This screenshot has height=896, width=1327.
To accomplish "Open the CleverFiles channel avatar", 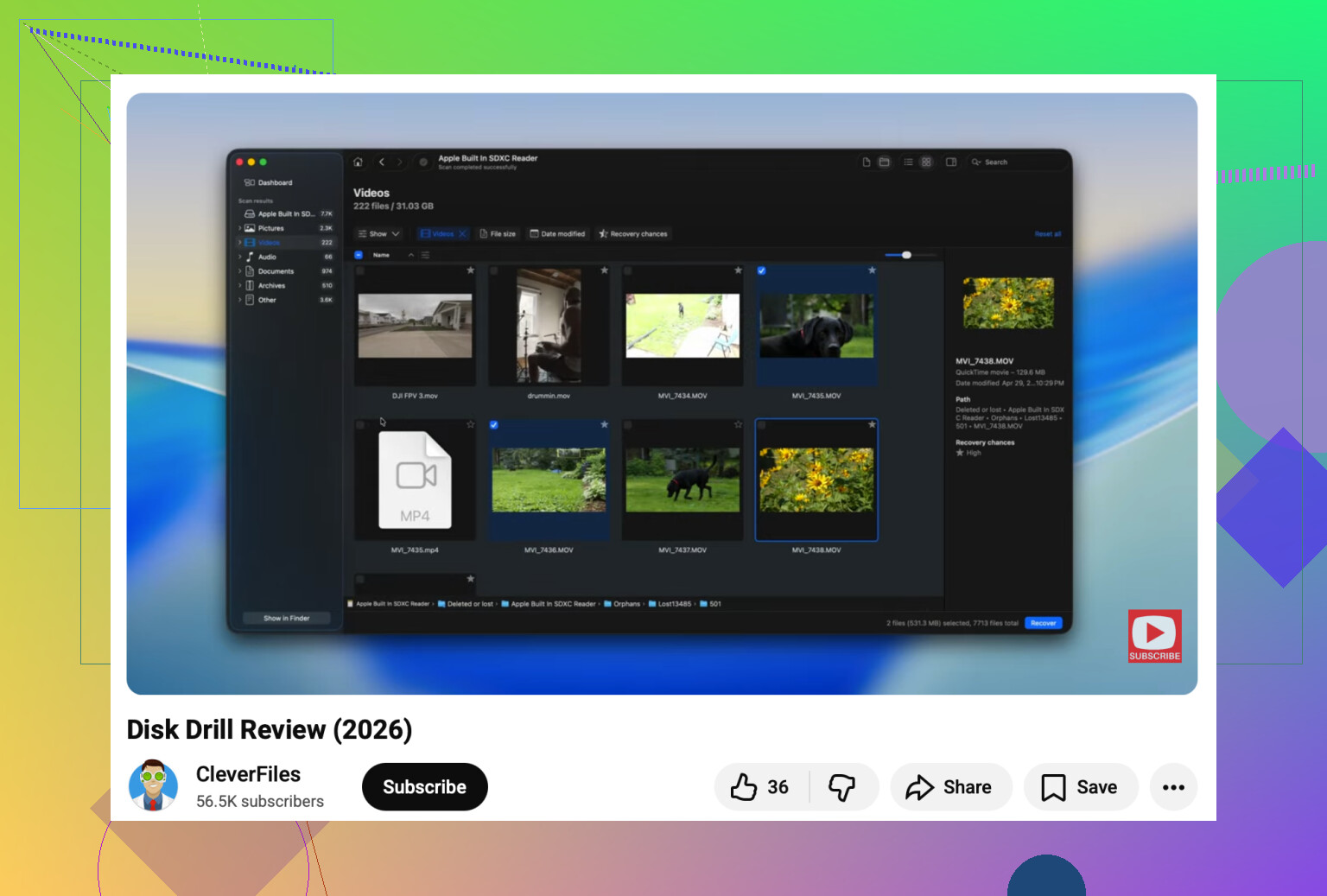I will pos(153,785).
